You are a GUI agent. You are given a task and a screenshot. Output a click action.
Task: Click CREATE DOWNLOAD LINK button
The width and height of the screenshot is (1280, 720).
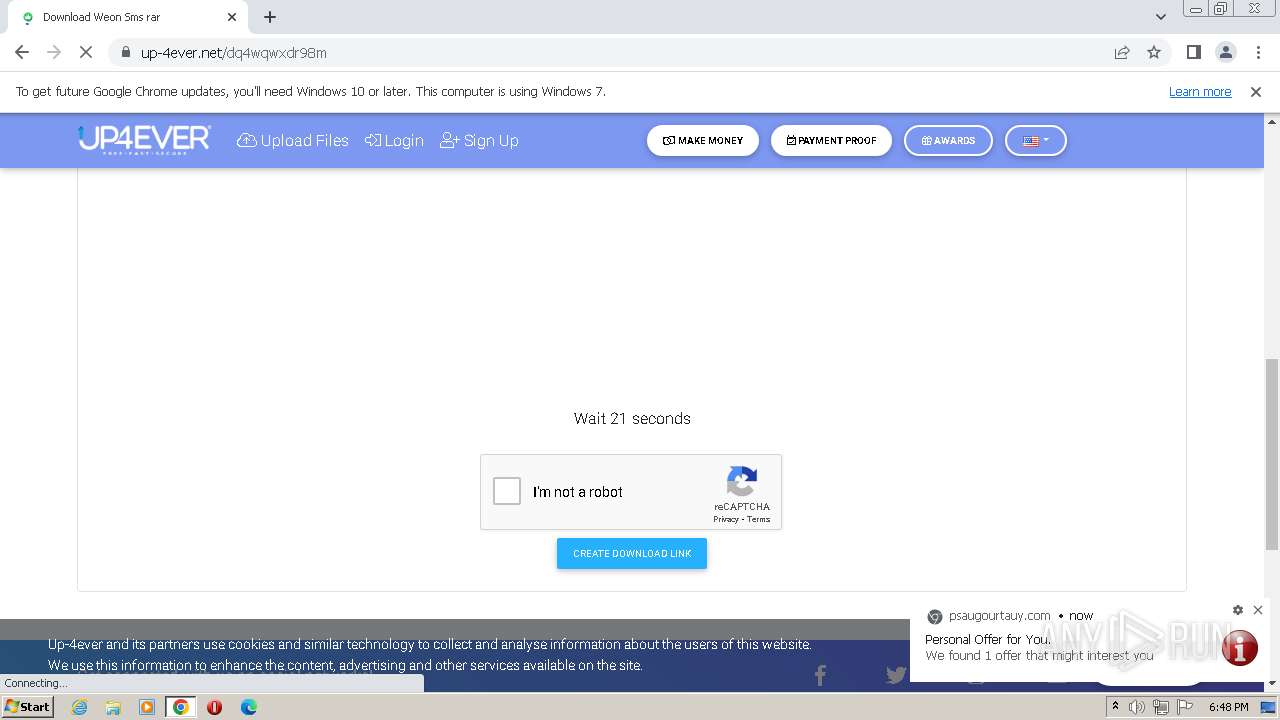[632, 553]
